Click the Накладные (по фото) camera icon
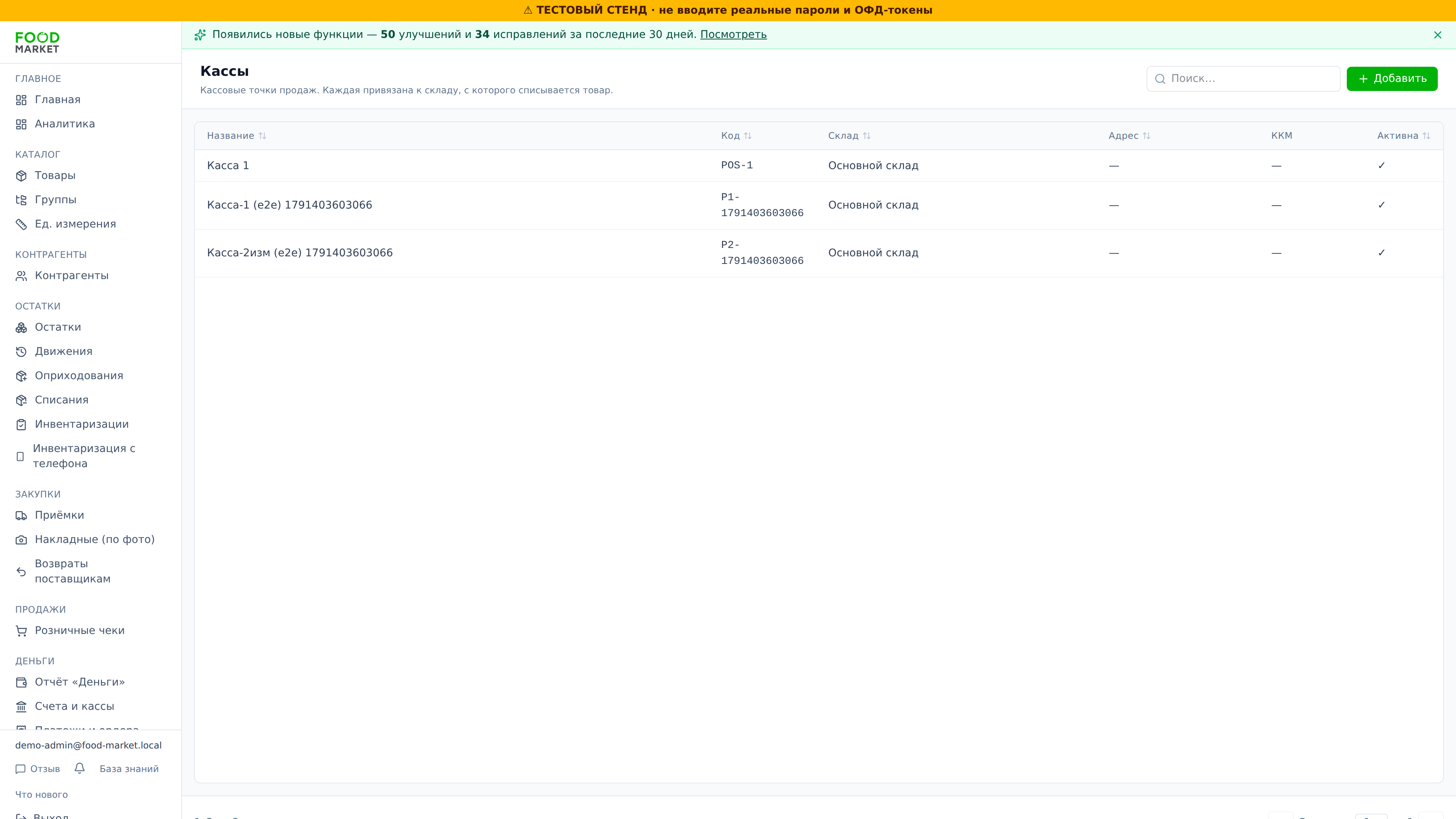This screenshot has width=1456, height=819. [x=21, y=540]
